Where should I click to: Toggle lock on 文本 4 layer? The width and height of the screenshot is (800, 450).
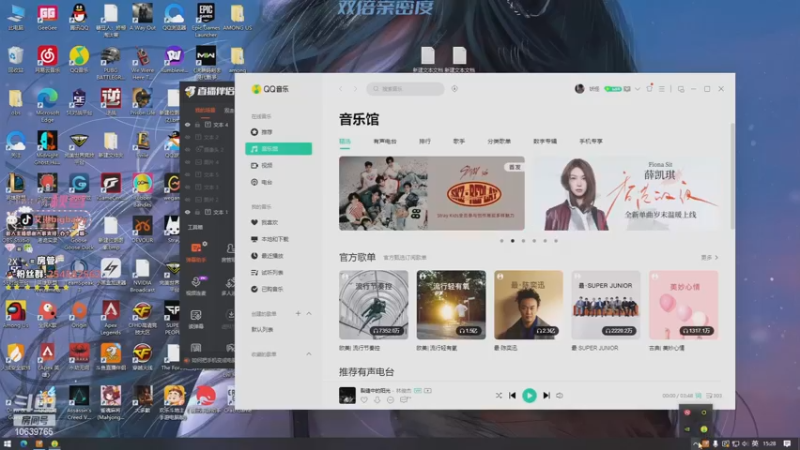(x=197, y=124)
